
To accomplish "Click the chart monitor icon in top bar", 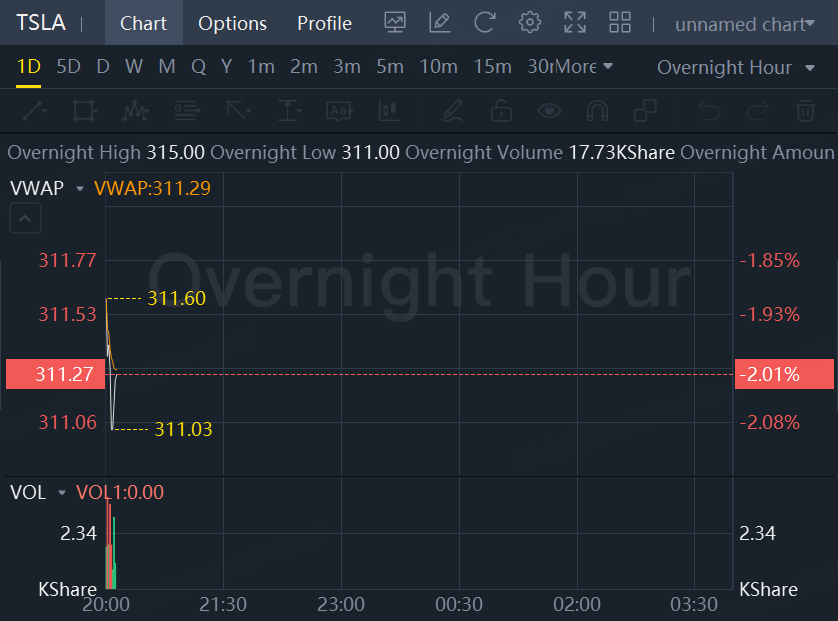I will point(395,23).
